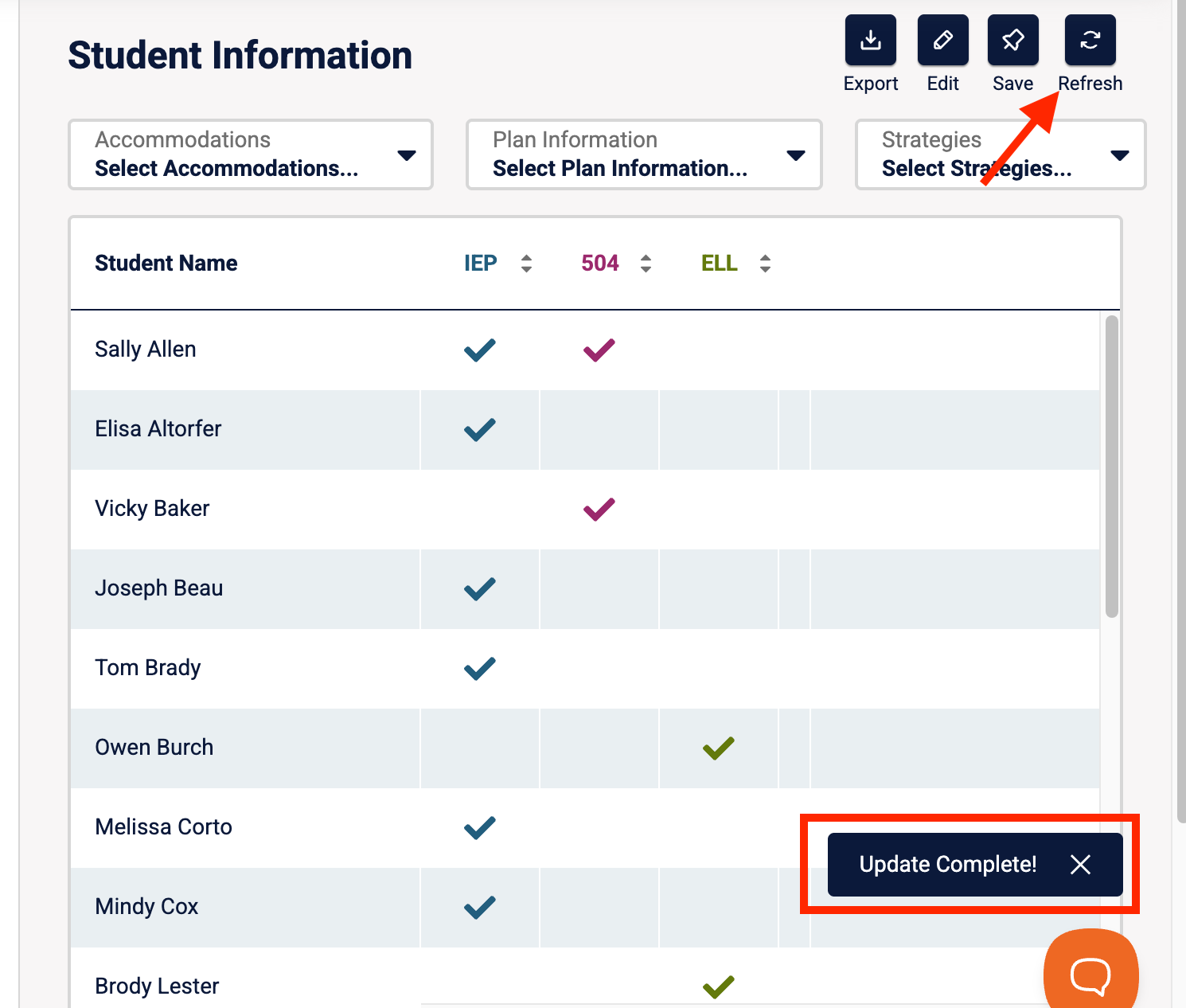Click Owen Burch's ELL checkmark
Screen dimensions: 1186x1008
[x=719, y=748]
